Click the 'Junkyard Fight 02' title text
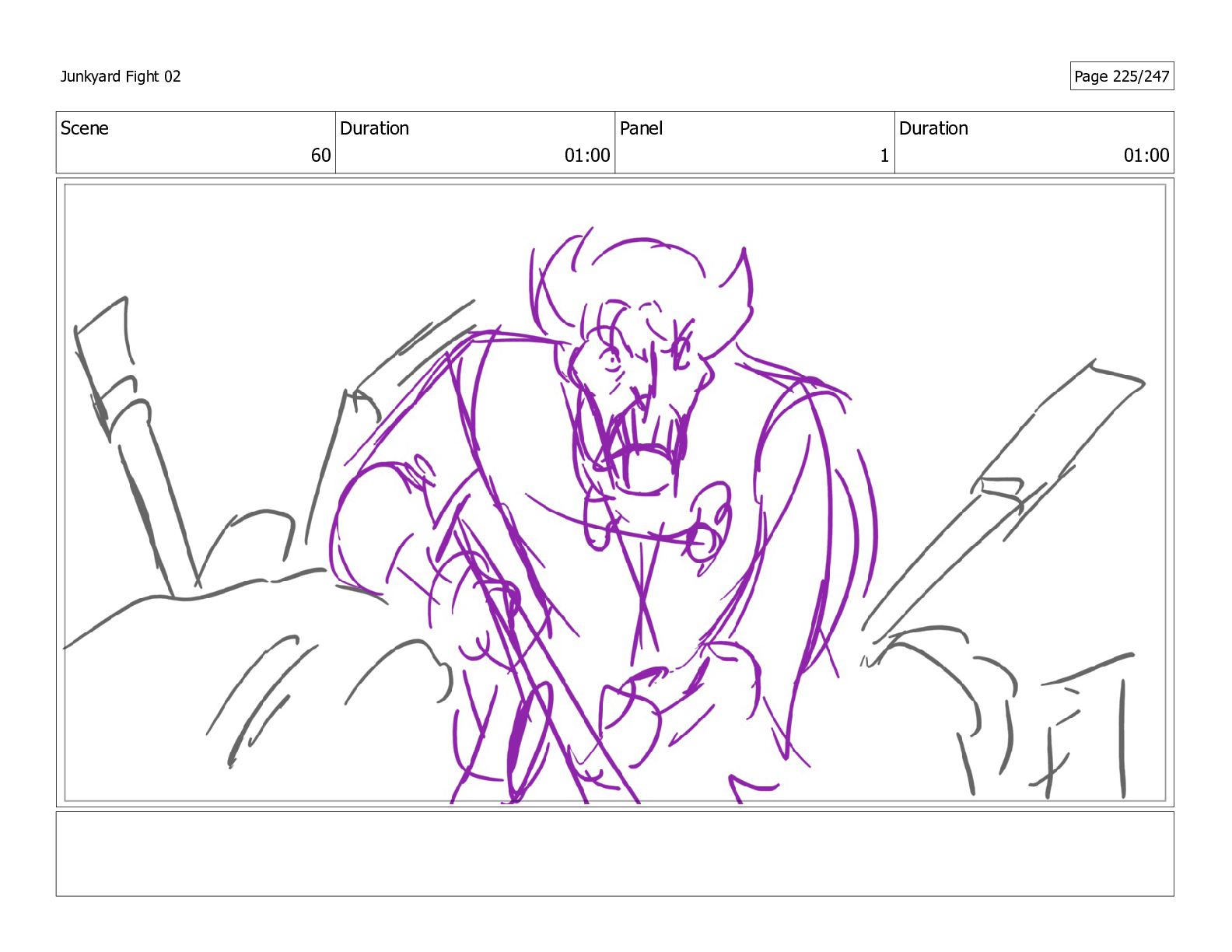 pyautogui.click(x=121, y=76)
